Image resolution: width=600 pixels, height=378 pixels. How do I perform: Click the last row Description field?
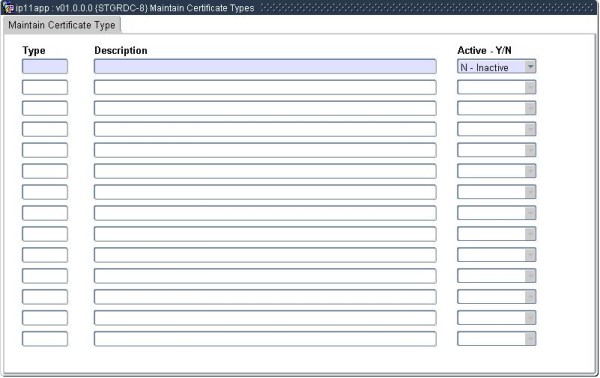point(265,339)
